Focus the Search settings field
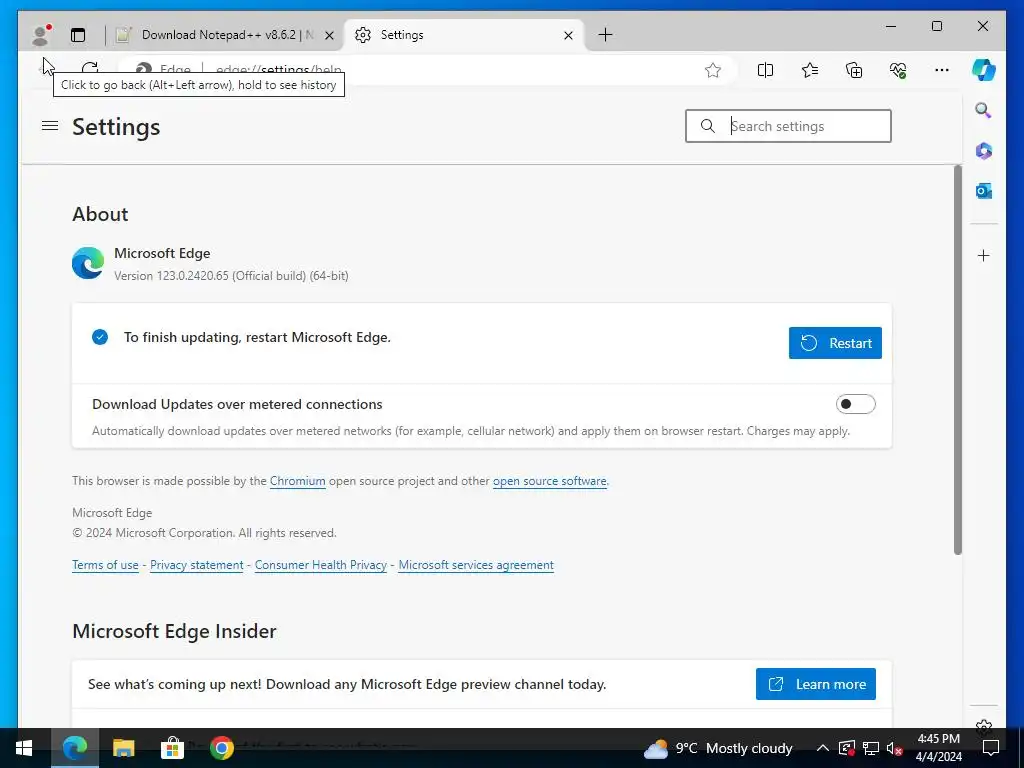 pyautogui.click(x=788, y=126)
